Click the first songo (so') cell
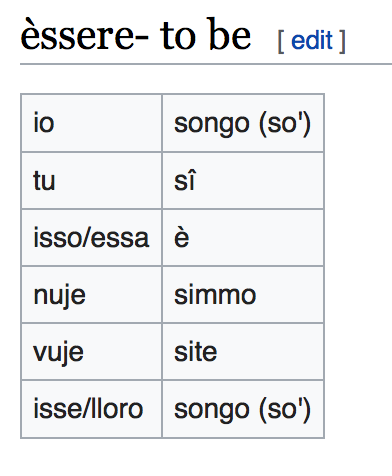The height and width of the screenshot is (476, 392). pyautogui.click(x=243, y=123)
